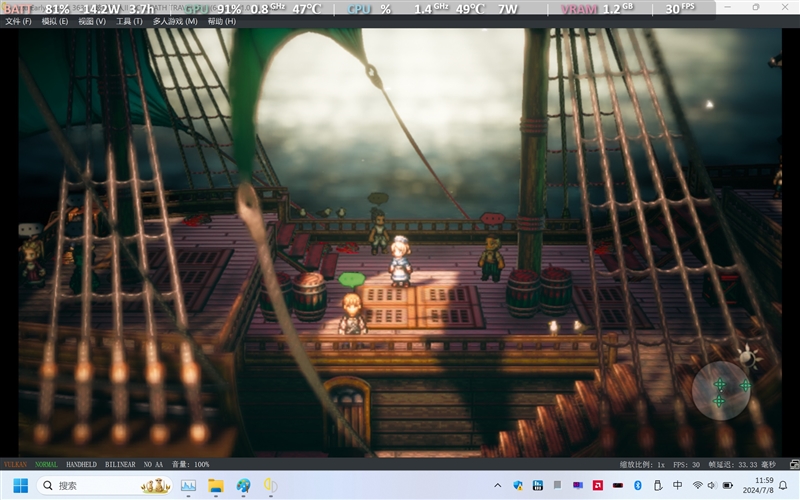Click the BATT 81% overlay readout

[36, 9]
